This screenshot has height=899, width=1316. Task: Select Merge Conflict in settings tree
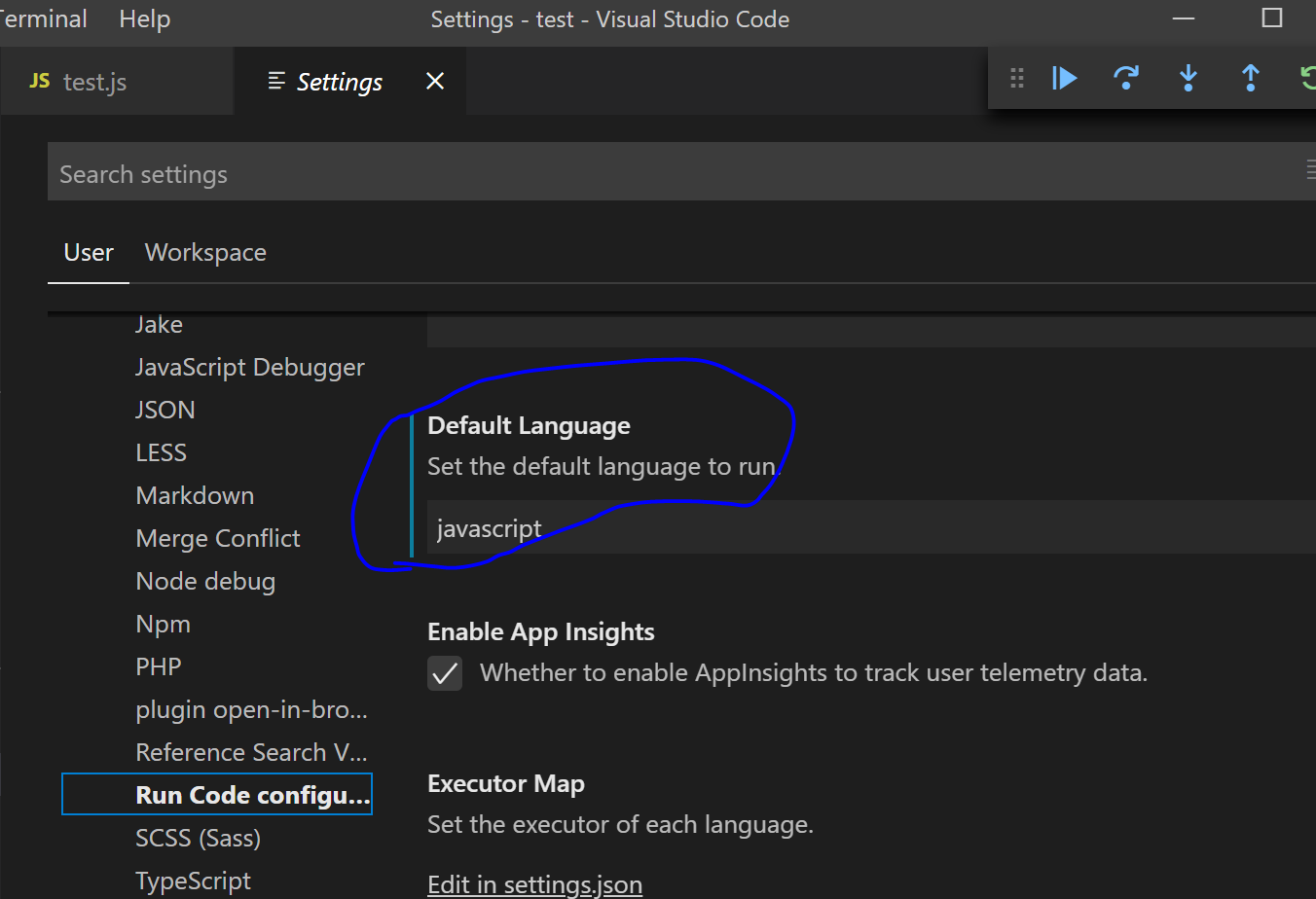coord(218,539)
